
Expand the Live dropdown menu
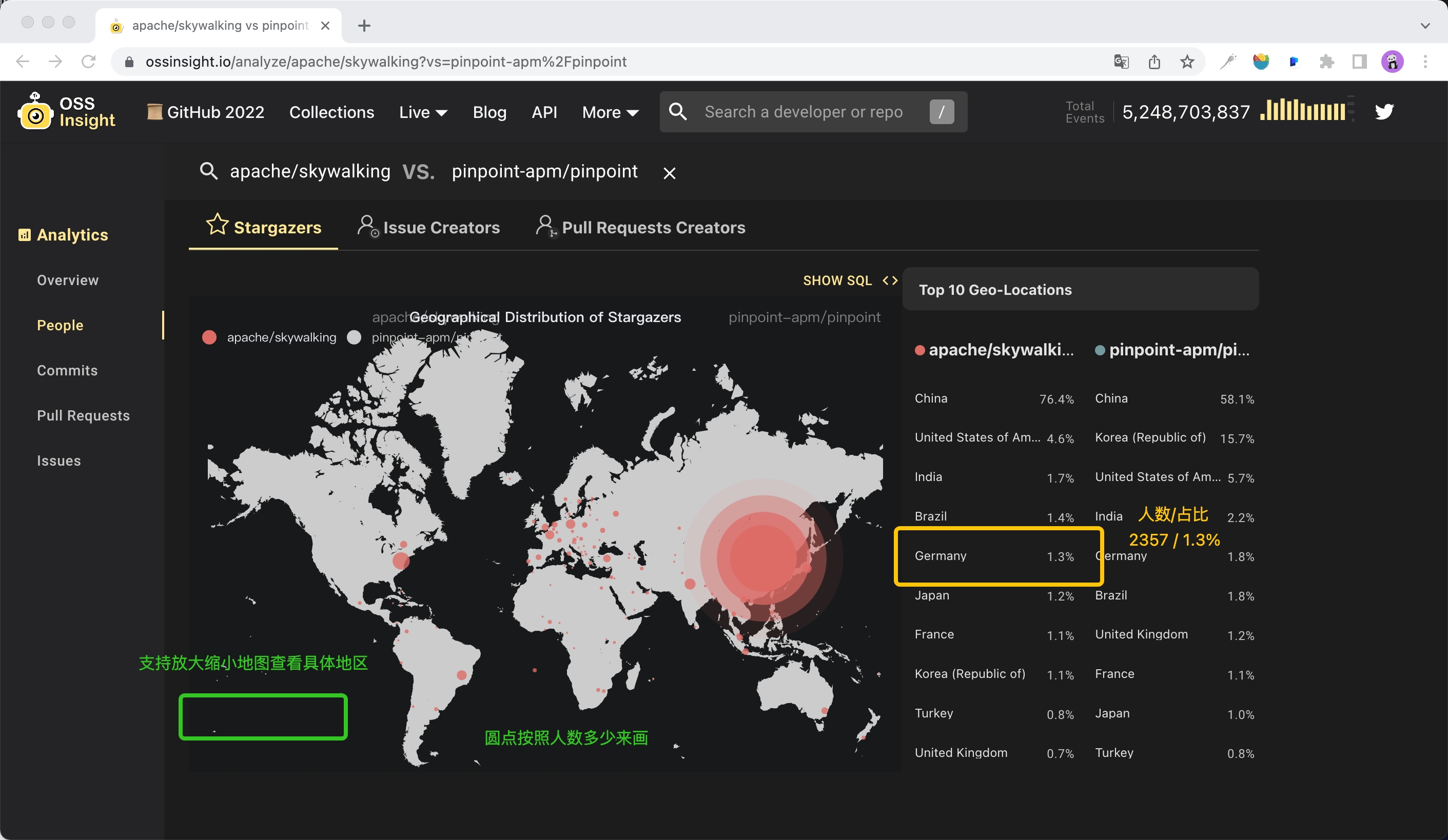coord(423,112)
